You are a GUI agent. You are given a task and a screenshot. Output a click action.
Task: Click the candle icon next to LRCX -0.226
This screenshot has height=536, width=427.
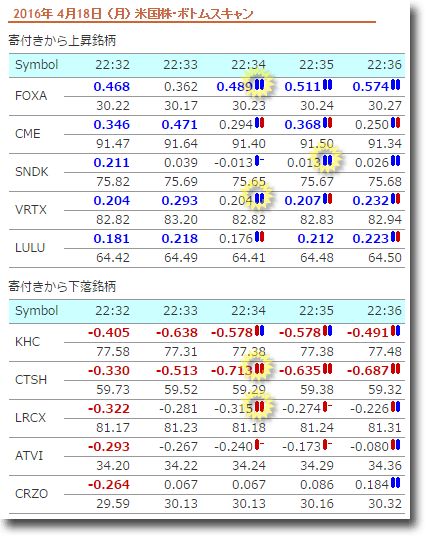point(396,406)
